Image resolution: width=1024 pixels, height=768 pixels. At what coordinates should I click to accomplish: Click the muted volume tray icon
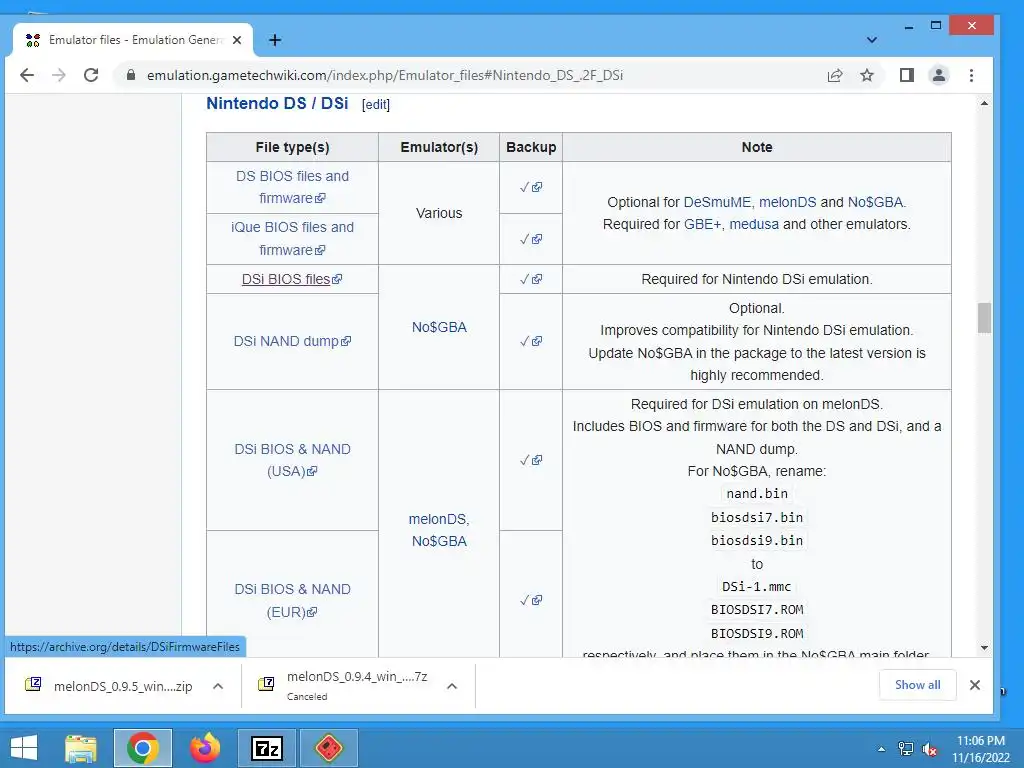coord(929,748)
